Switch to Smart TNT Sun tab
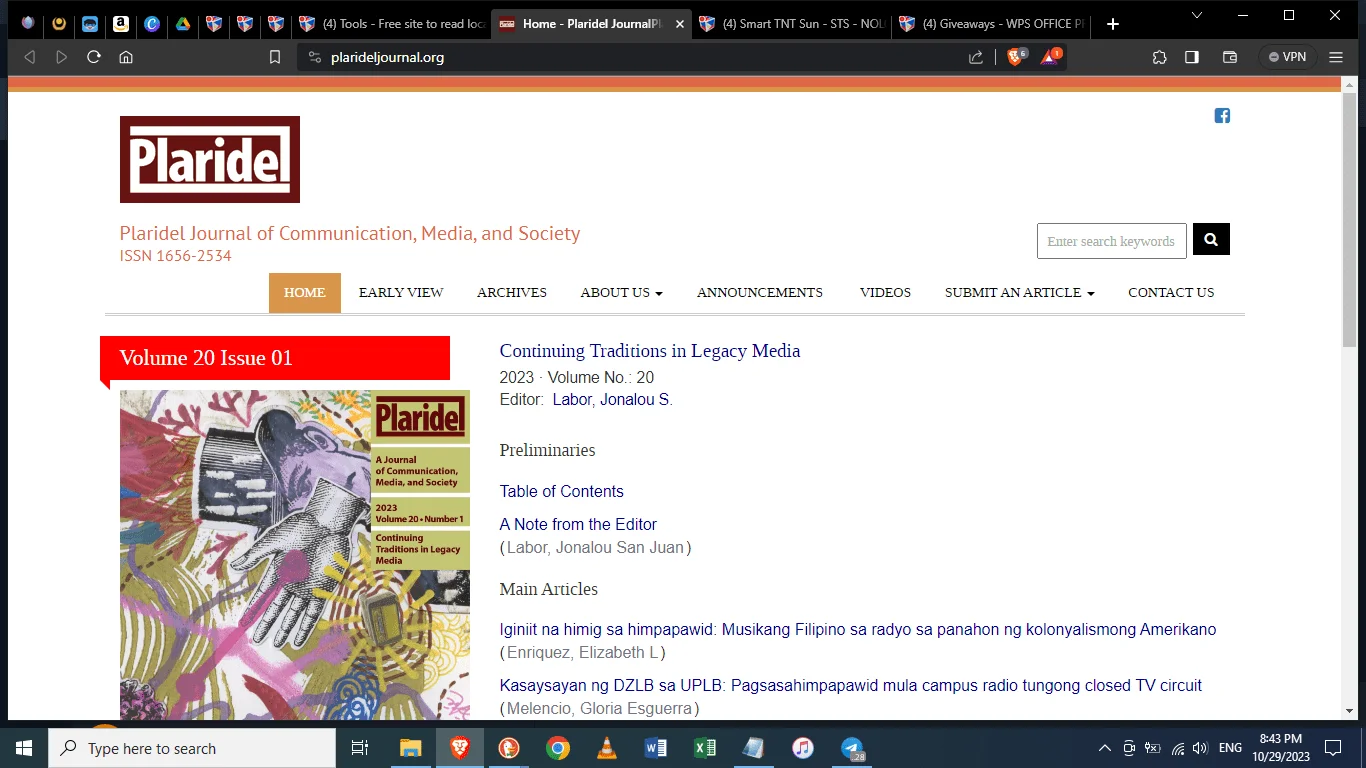This screenshot has height=768, width=1366. (791, 24)
